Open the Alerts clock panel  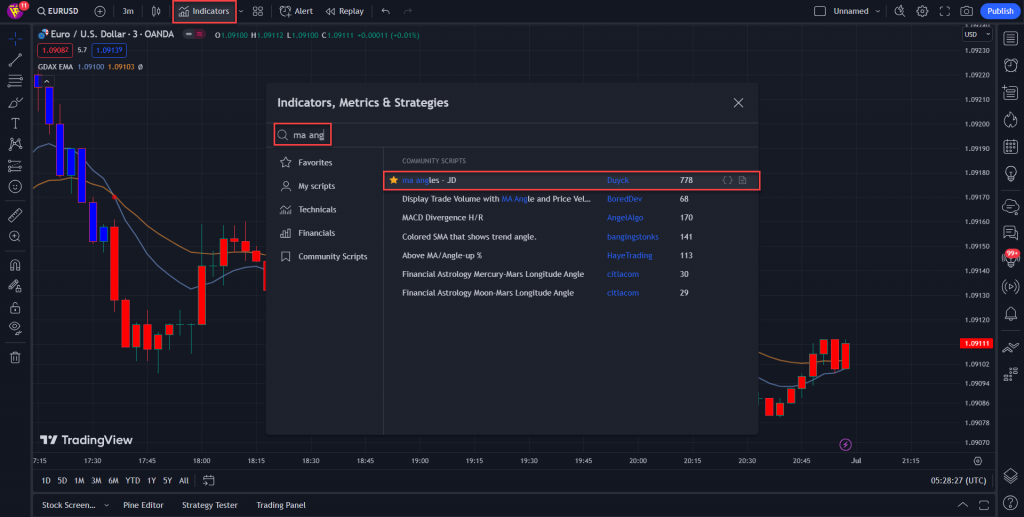[1010, 65]
